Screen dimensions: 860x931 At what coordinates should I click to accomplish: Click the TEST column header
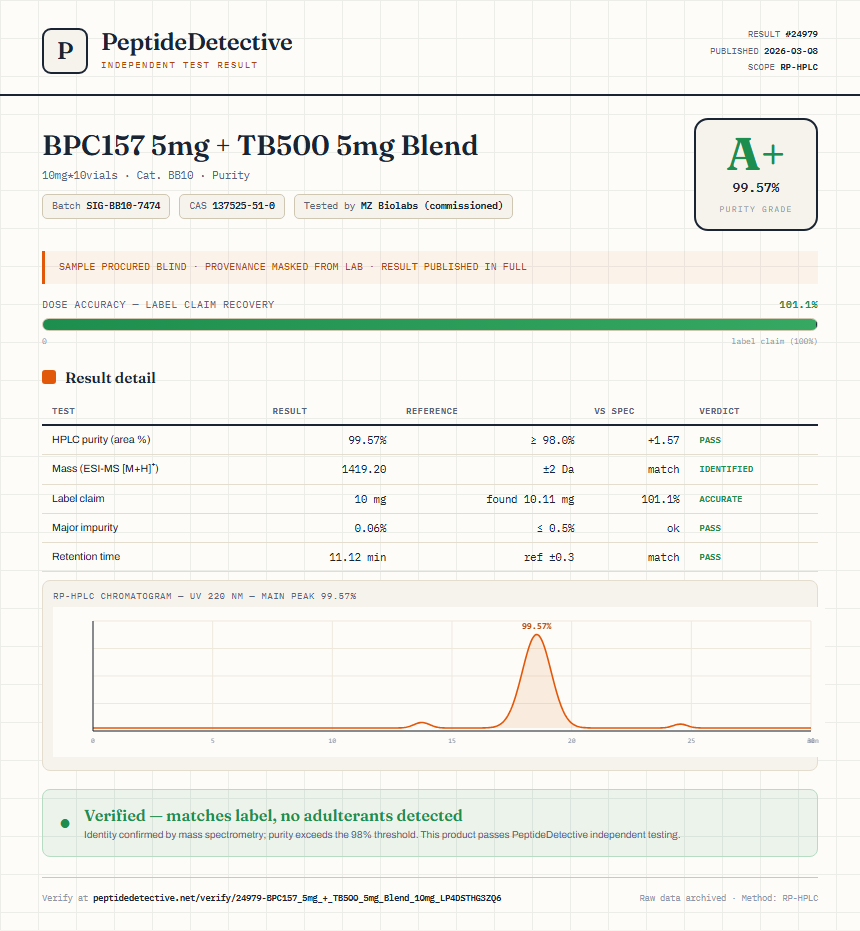point(64,411)
